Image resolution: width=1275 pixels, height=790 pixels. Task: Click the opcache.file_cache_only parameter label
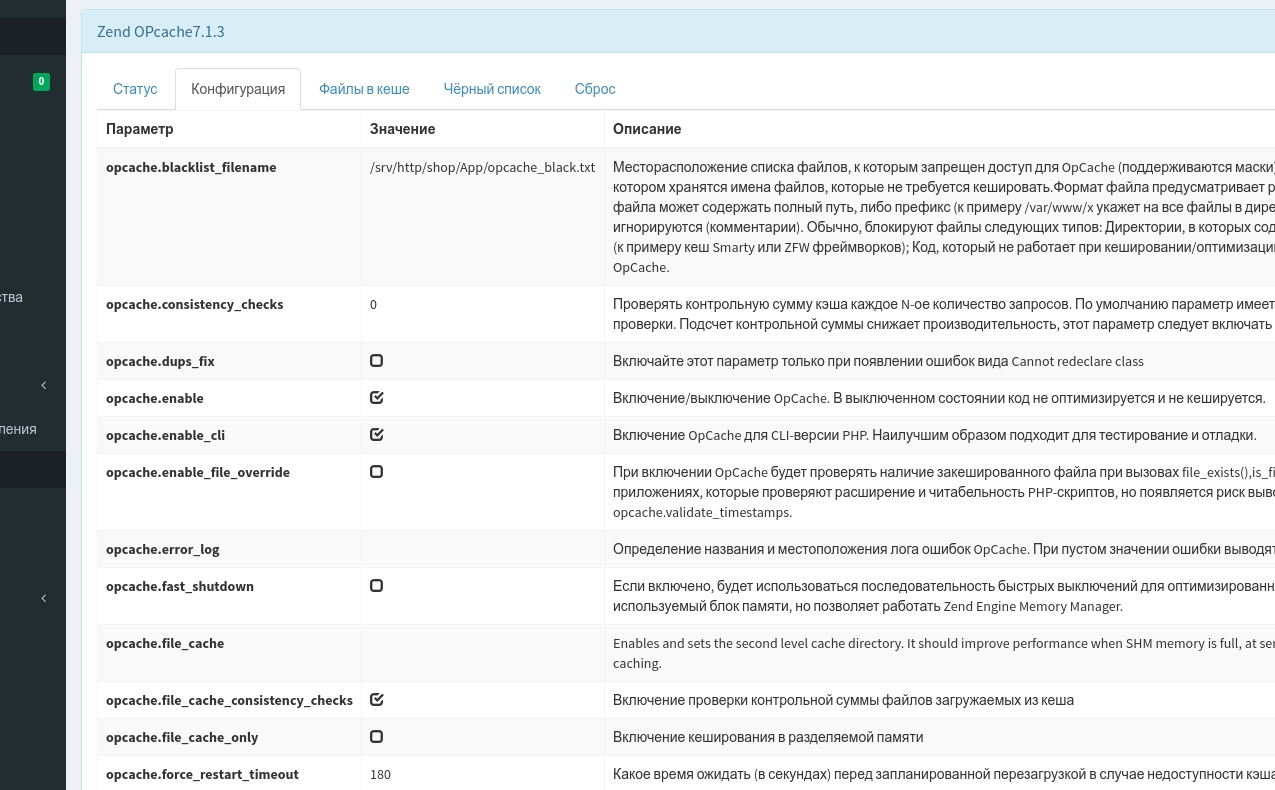coord(182,737)
